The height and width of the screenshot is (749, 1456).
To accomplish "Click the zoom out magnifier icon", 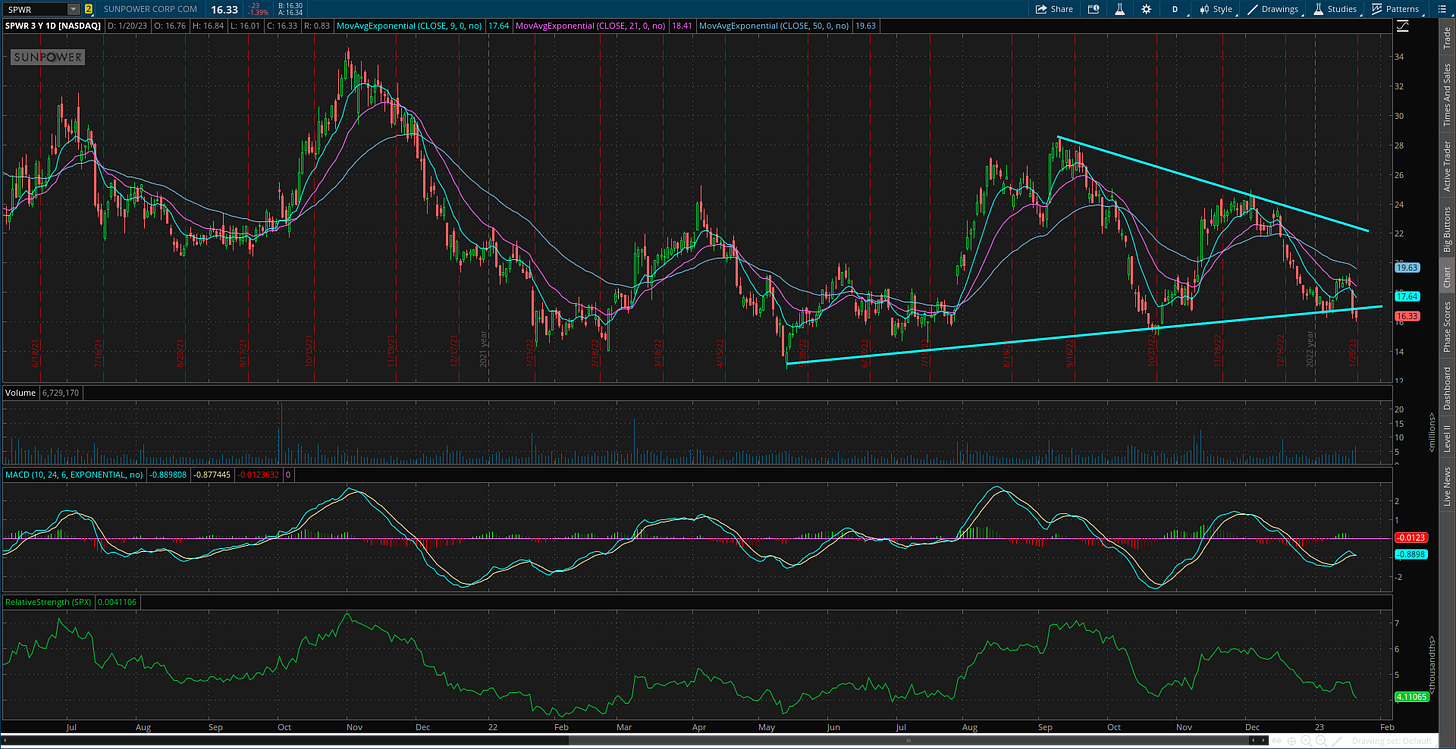I will tap(1321, 741).
